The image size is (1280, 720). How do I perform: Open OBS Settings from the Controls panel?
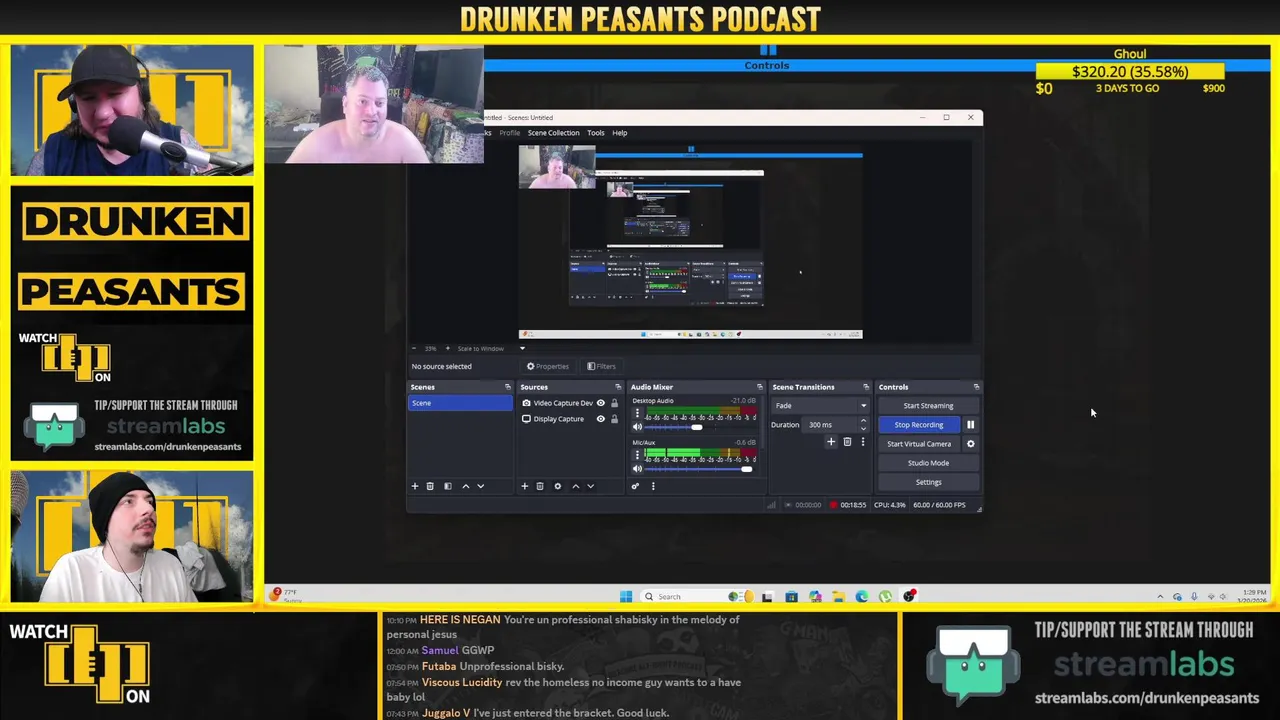pos(928,482)
